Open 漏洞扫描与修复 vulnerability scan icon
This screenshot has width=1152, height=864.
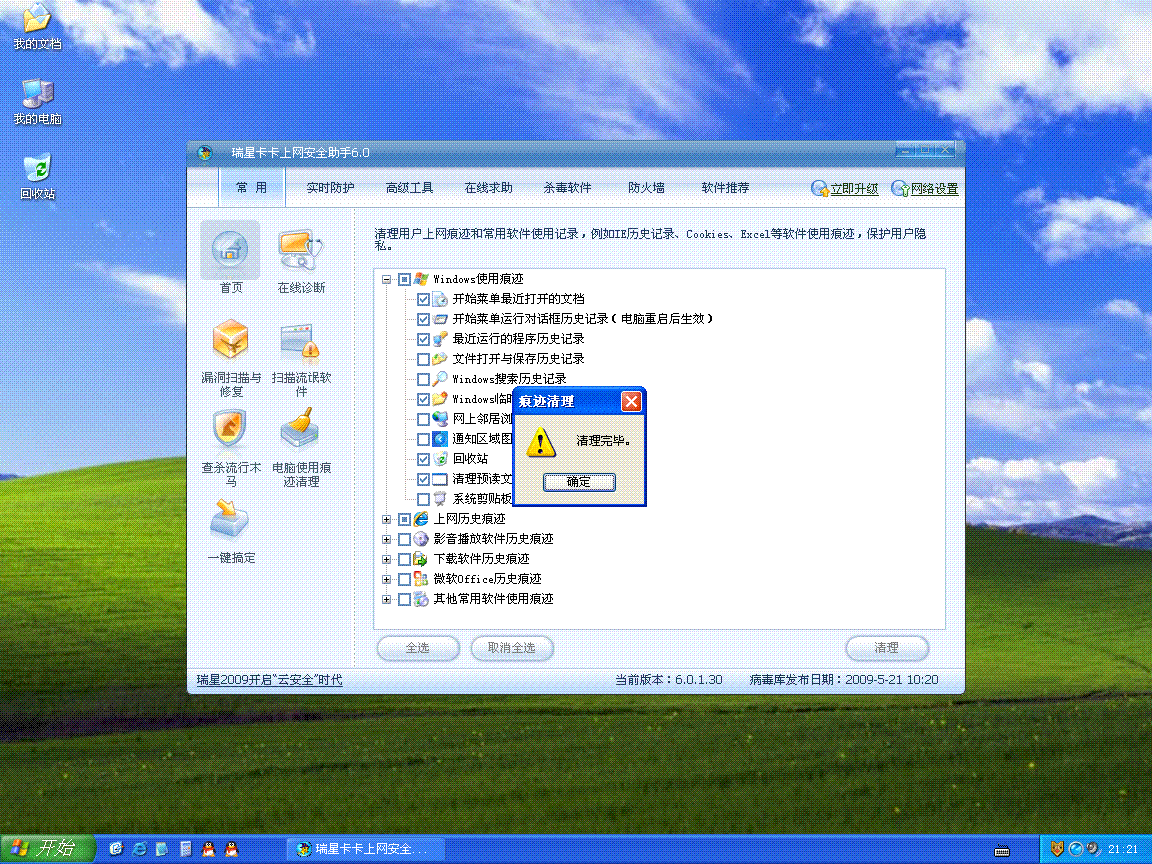pyautogui.click(x=230, y=339)
